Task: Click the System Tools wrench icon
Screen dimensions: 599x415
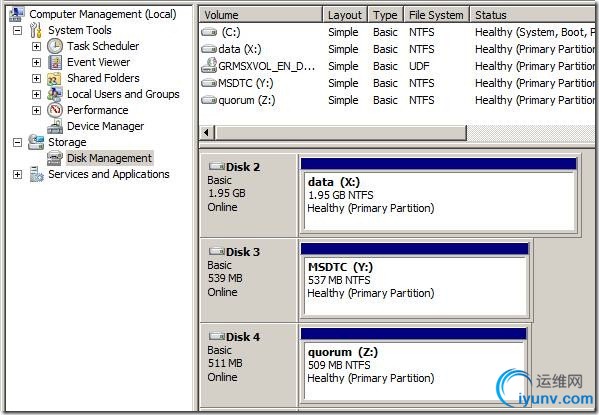Action: 36,30
